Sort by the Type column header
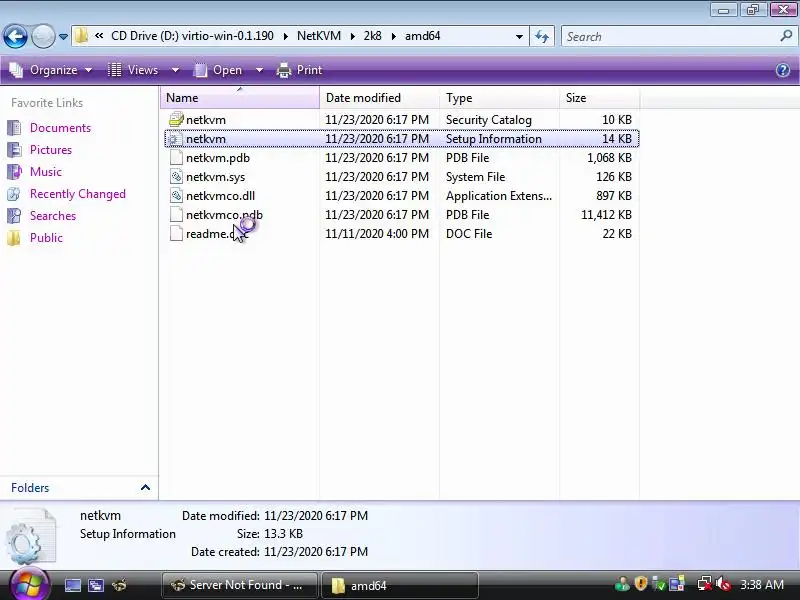This screenshot has height=600, width=800. tap(499, 97)
